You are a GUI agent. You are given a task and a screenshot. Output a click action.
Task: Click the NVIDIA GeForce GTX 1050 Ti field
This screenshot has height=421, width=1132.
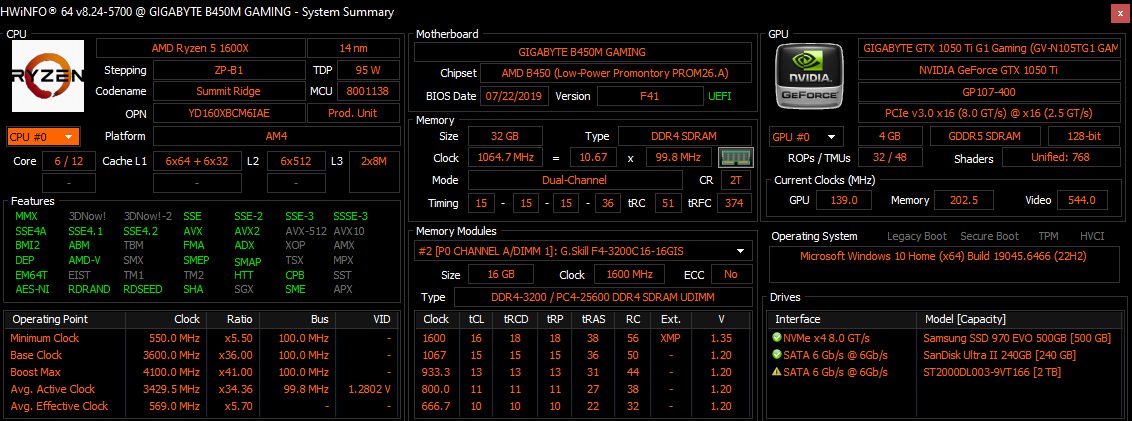tap(988, 70)
